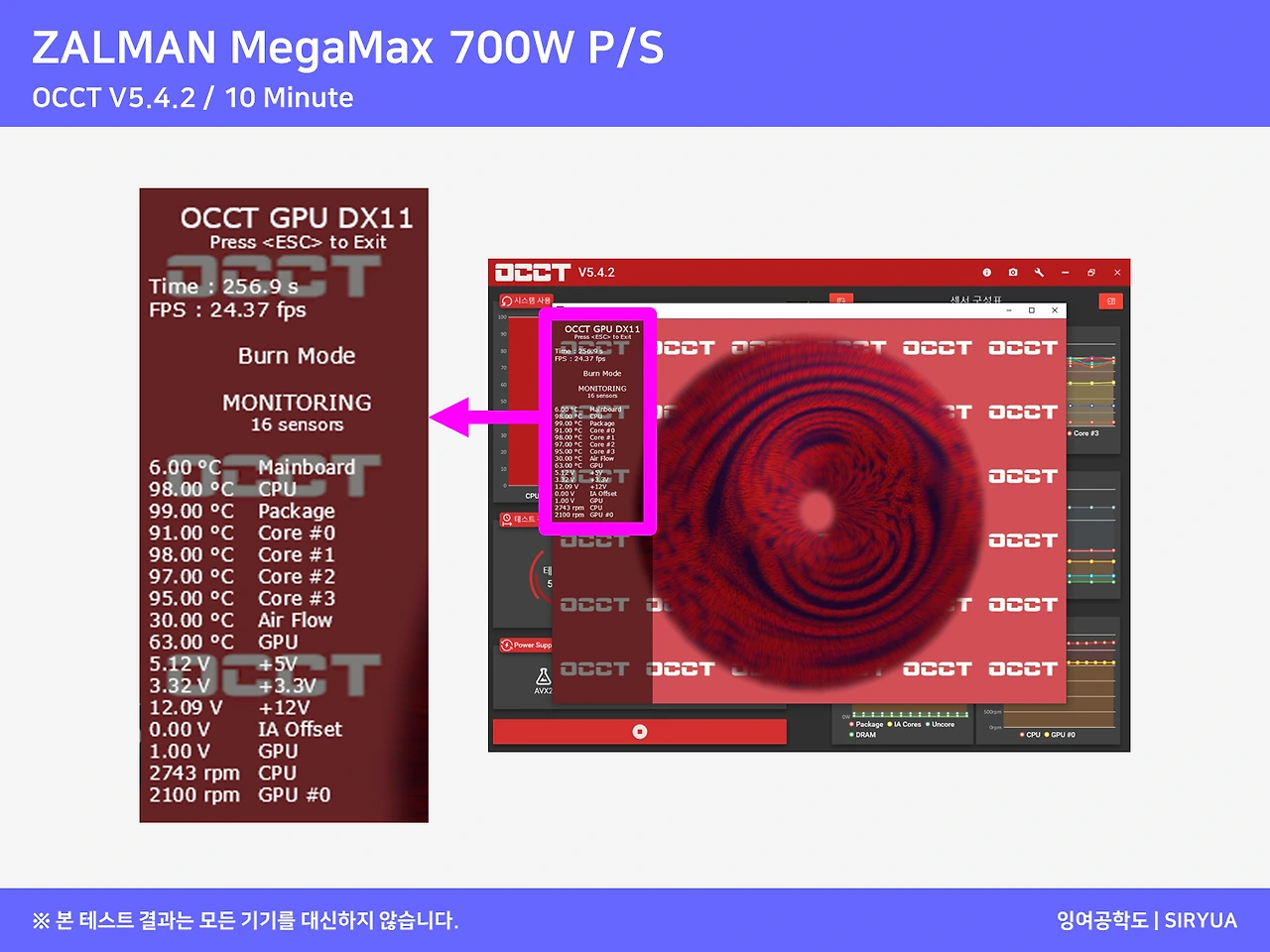Restore the OCCT main window size
Viewport: 1270px width, 952px height.
click(1090, 272)
